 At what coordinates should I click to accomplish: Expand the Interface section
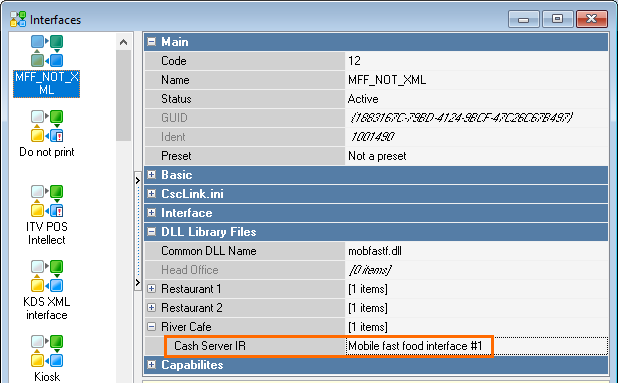click(x=151, y=213)
